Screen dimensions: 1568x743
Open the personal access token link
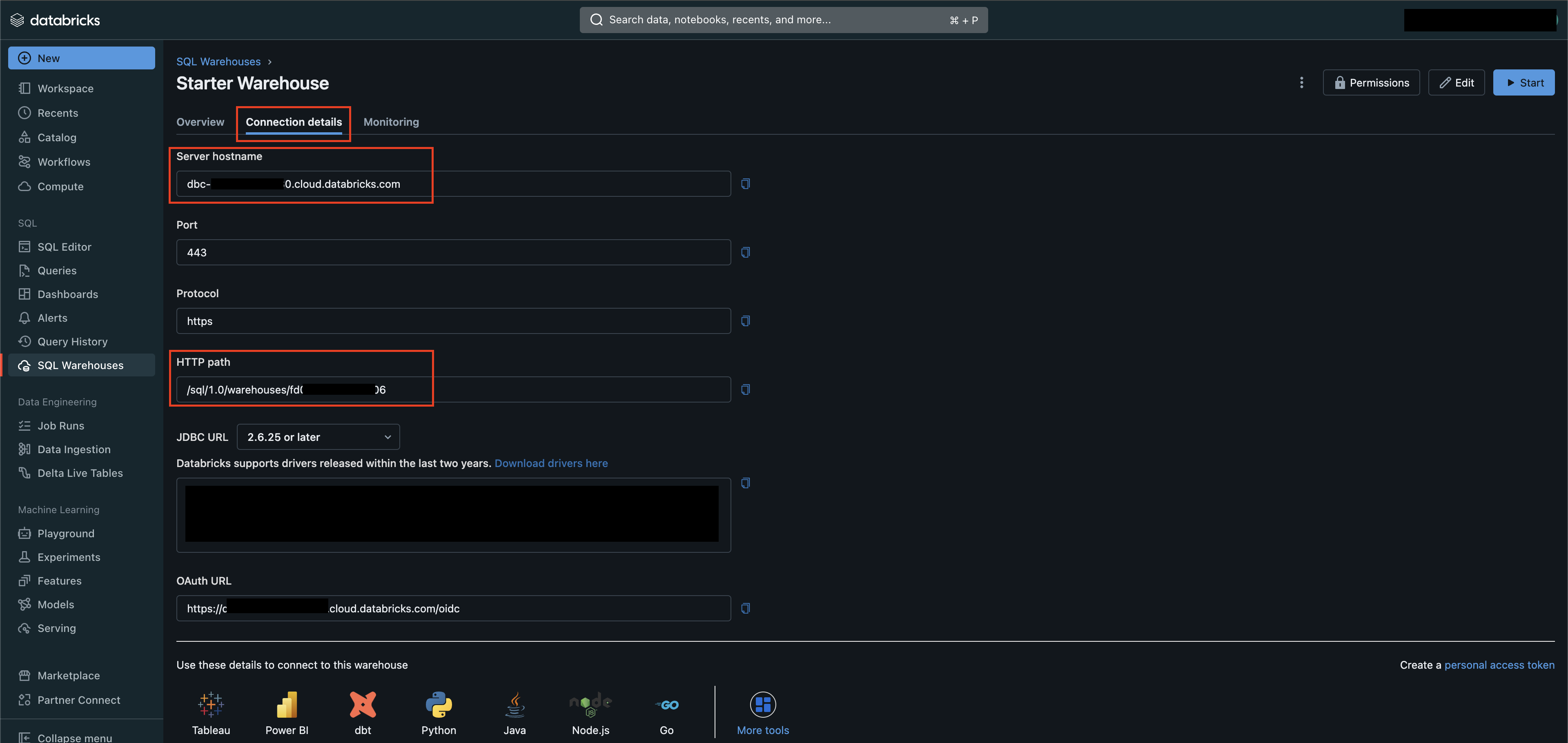coord(1499,665)
